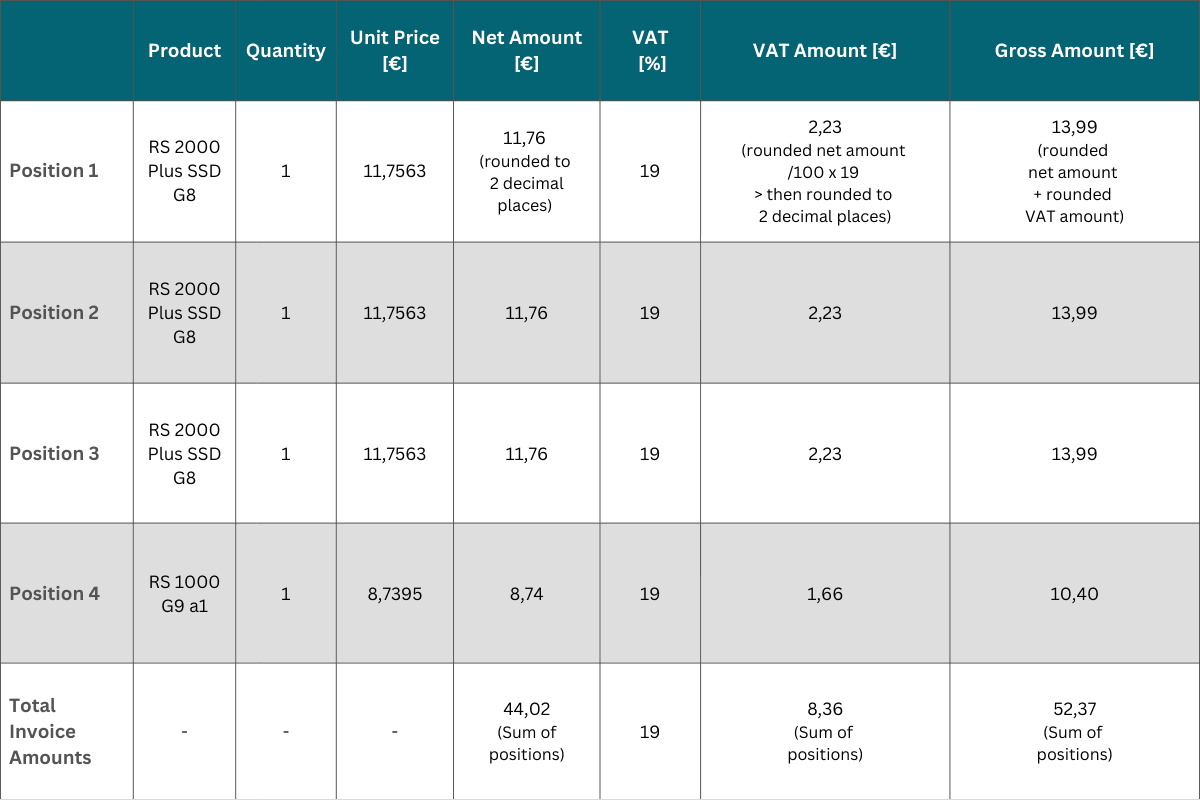
Task: Click the 8,74 net amount cell
Action: [527, 594]
